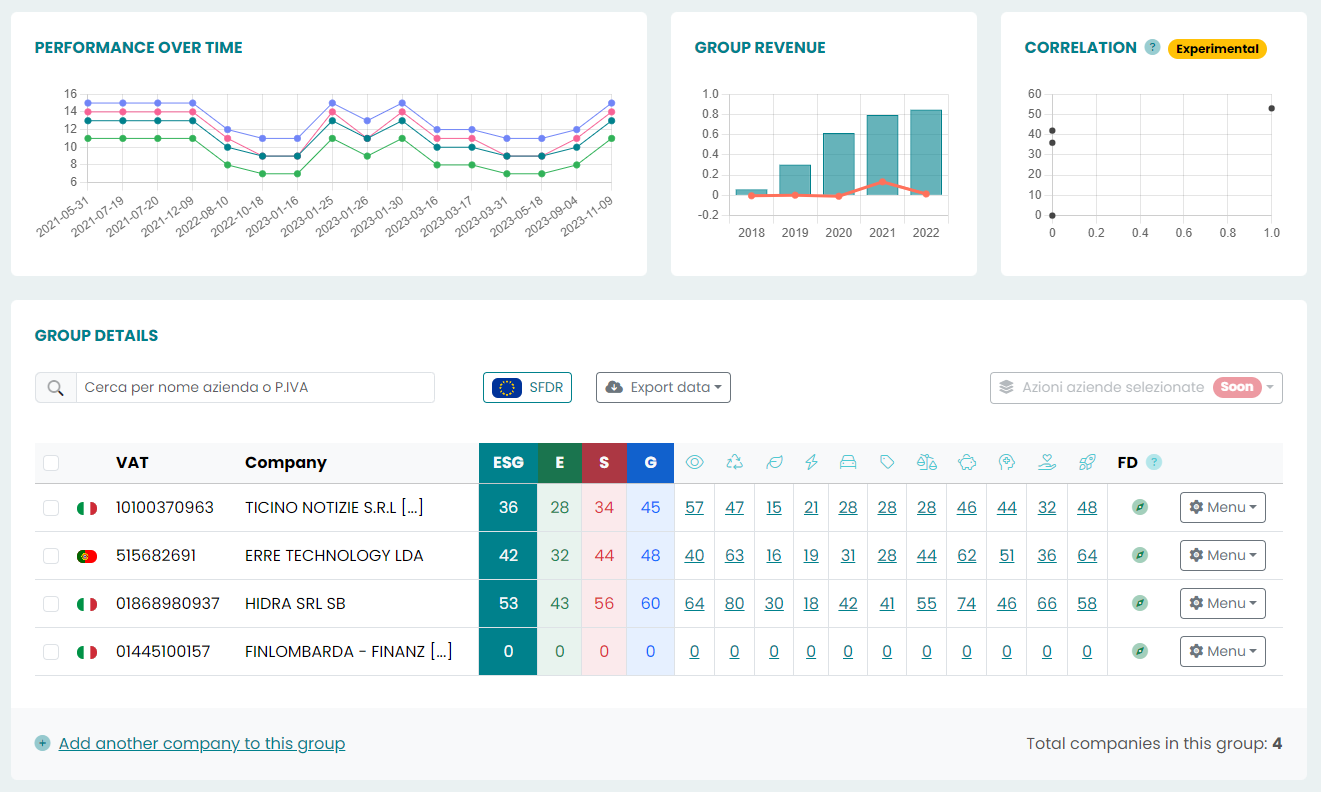This screenshot has height=792, width=1321.
Task: Open the ESG score 53 link for HIDRA
Action: point(507,603)
